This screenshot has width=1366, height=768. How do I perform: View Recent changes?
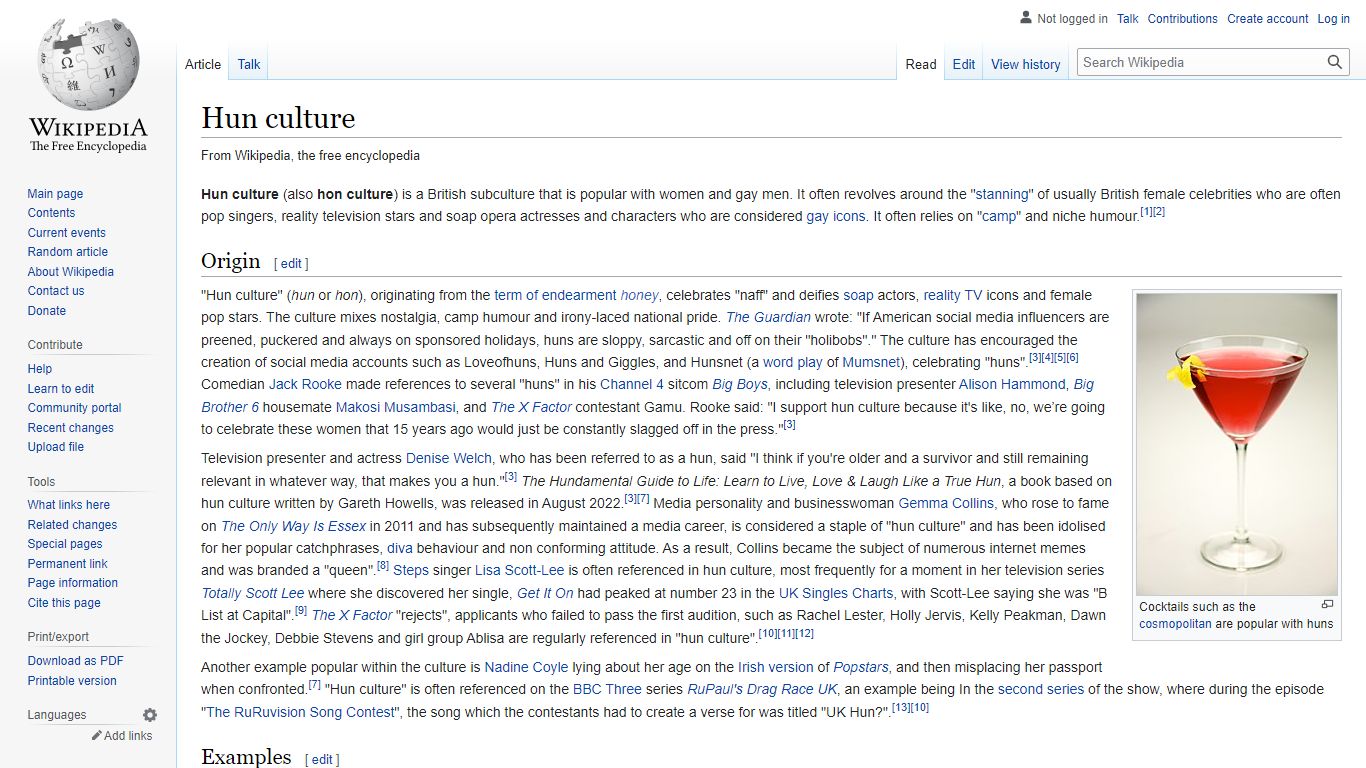pos(70,428)
